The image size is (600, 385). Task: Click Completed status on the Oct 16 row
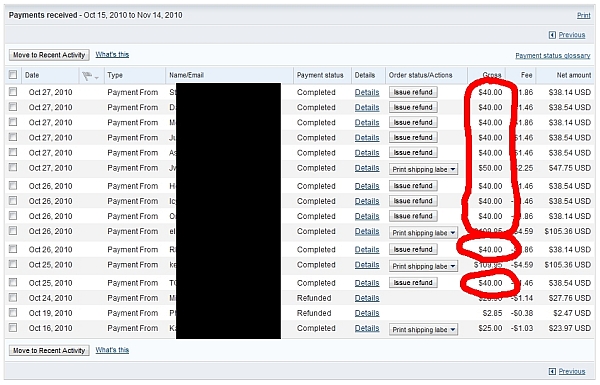click(x=316, y=328)
